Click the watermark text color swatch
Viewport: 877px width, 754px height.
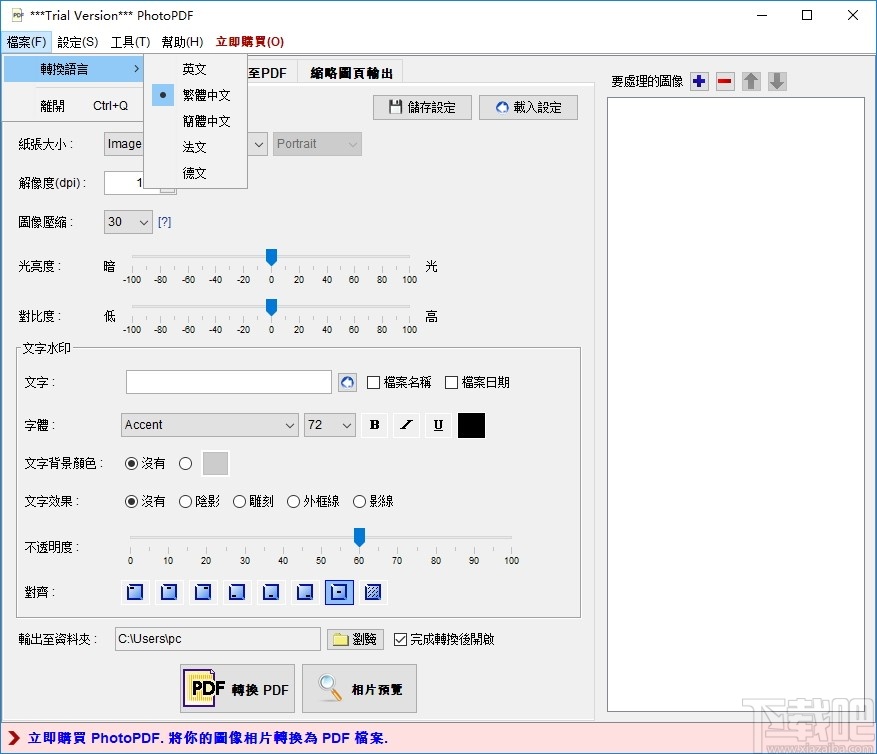tap(470, 425)
